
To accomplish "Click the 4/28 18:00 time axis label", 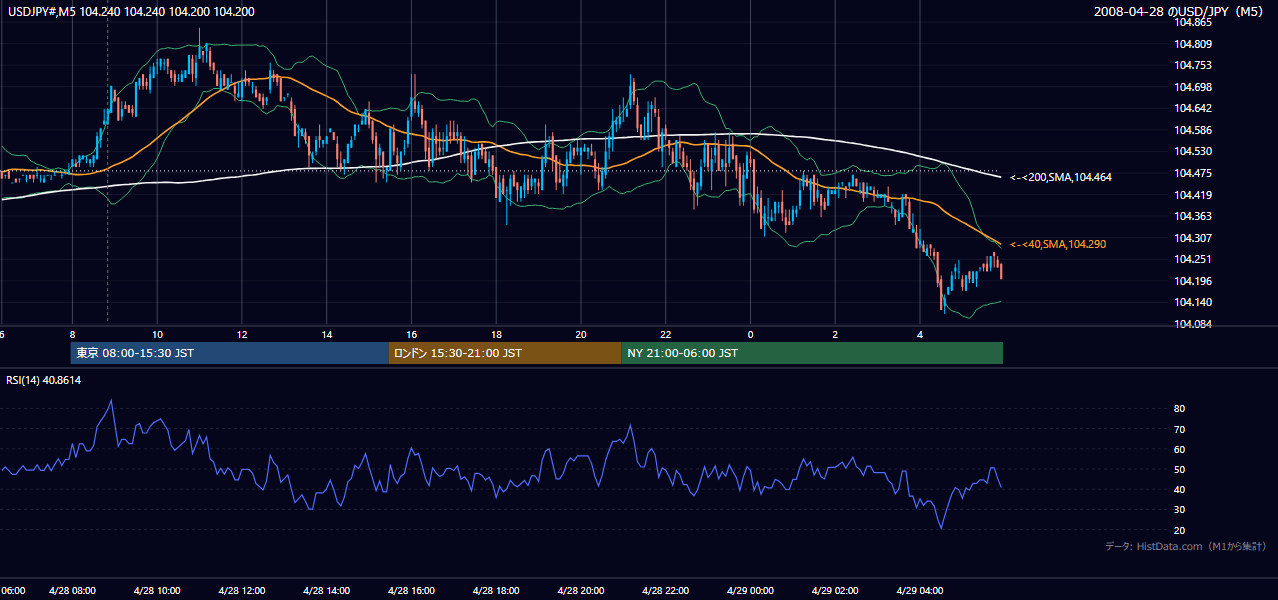I will coord(496,591).
